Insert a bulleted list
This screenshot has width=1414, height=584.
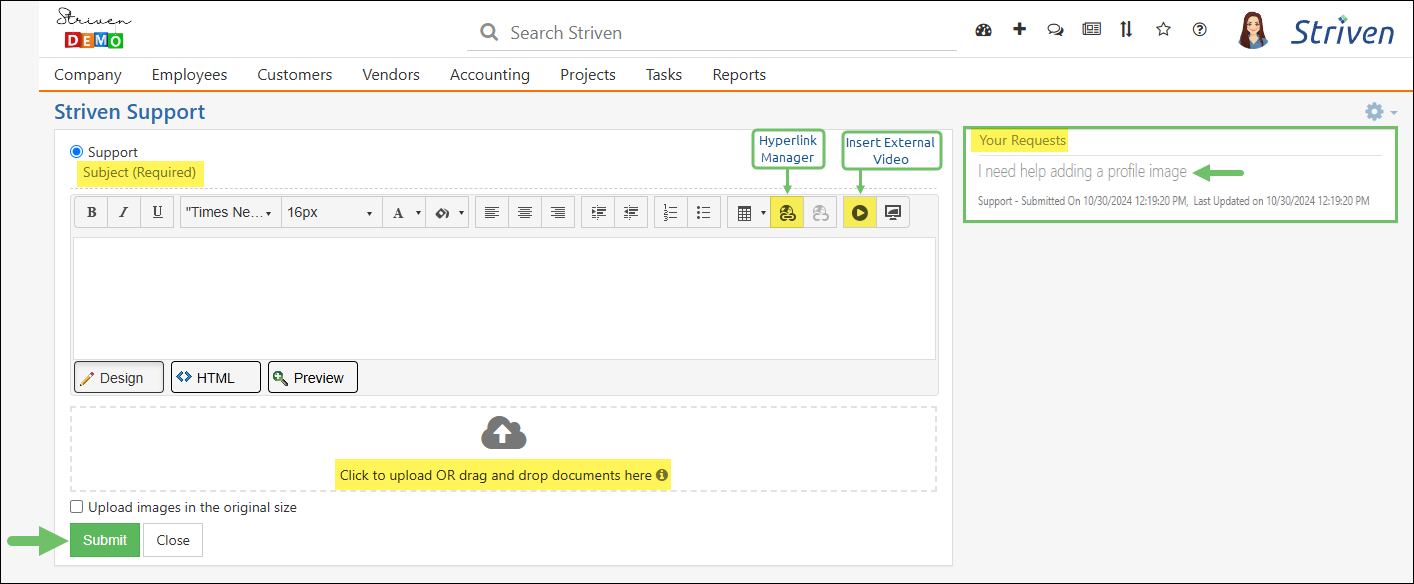coord(704,213)
